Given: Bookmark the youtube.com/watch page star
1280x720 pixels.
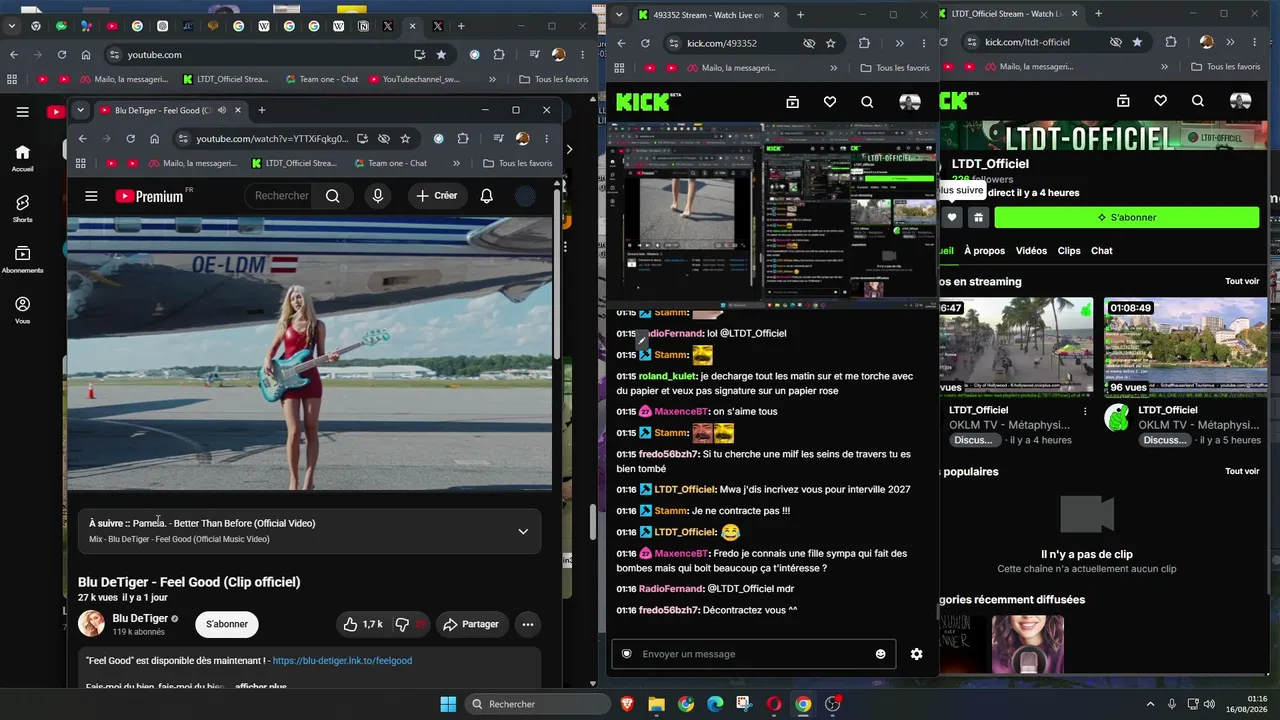Looking at the screenshot, I should (405, 139).
